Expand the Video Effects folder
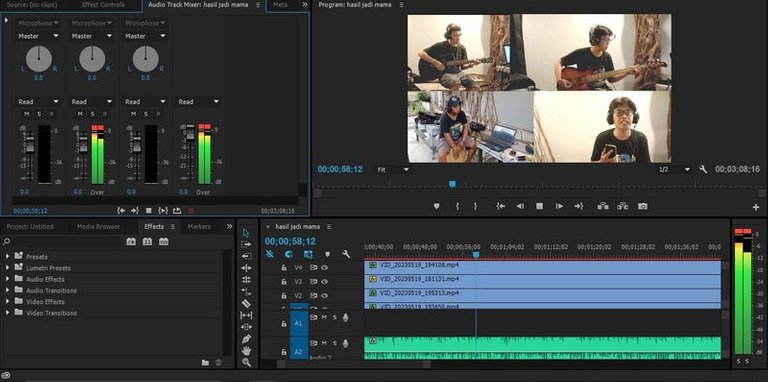Image resolution: width=768 pixels, height=382 pixels. pos(7,301)
